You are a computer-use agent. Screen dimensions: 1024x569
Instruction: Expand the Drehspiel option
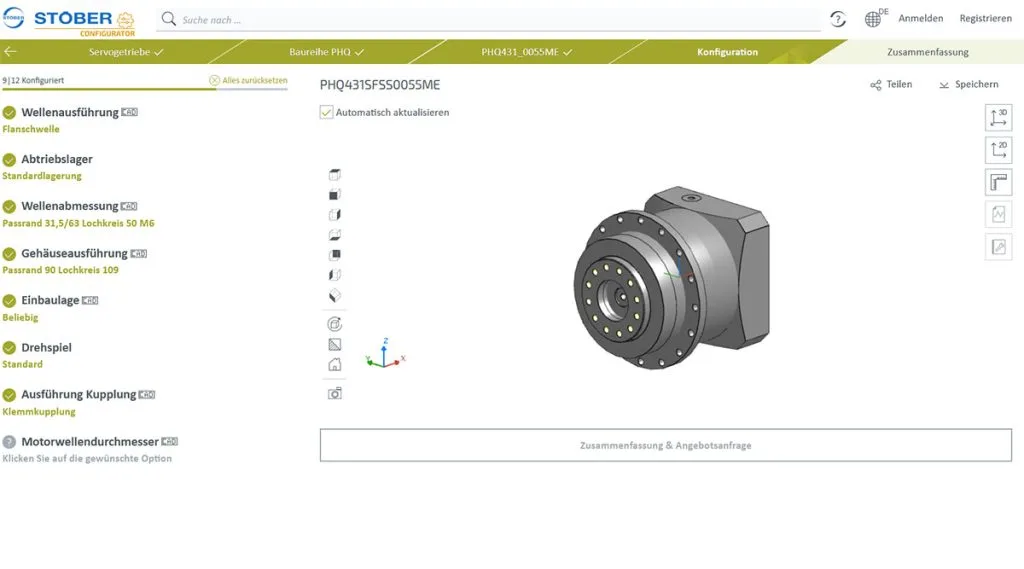[x=46, y=348]
